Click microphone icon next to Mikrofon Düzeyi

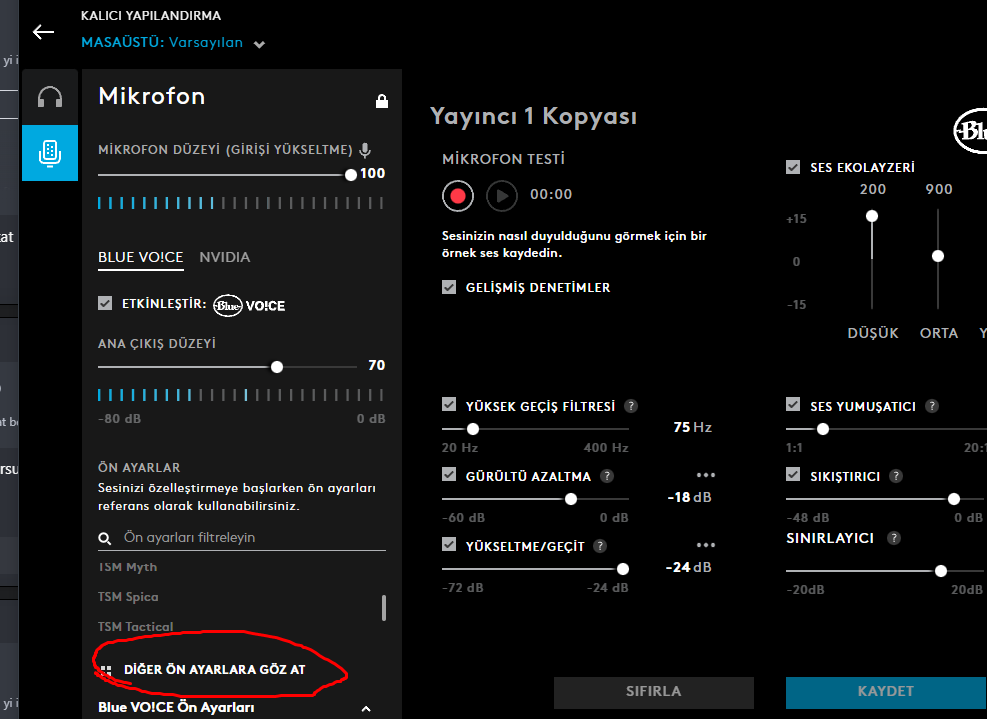[x=365, y=150]
